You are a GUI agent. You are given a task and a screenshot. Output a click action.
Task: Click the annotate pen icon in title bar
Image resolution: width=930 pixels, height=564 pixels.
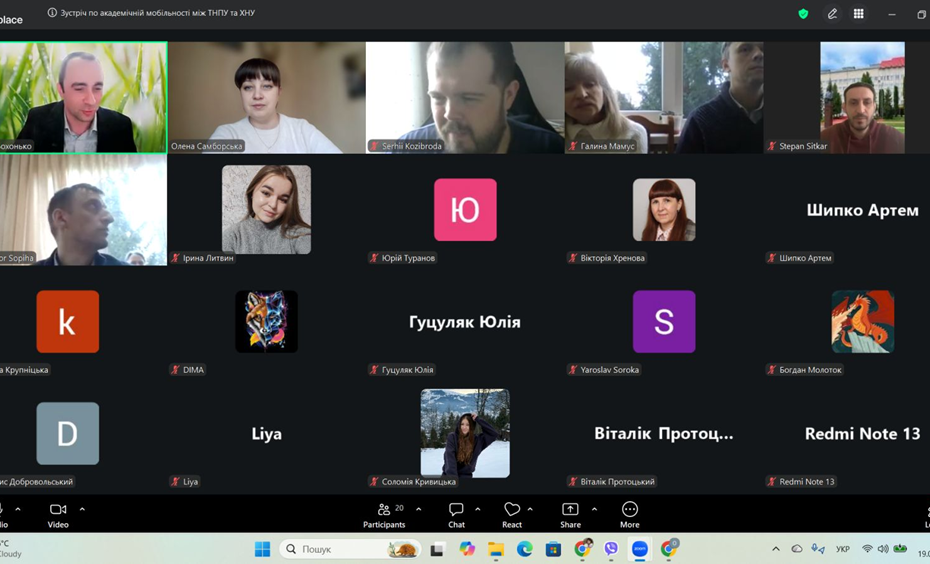pos(832,14)
